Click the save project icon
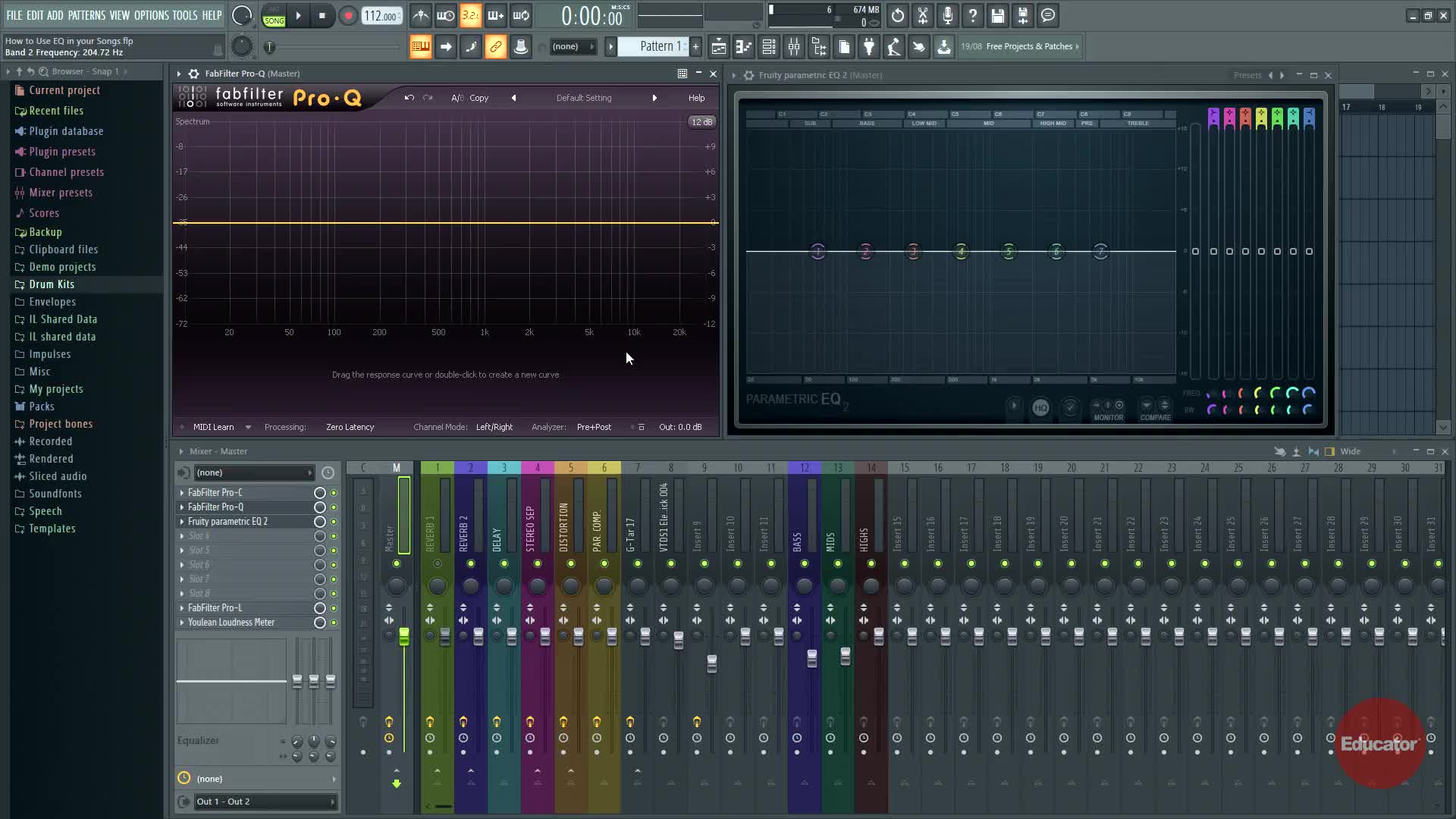The height and width of the screenshot is (819, 1456). click(x=998, y=16)
